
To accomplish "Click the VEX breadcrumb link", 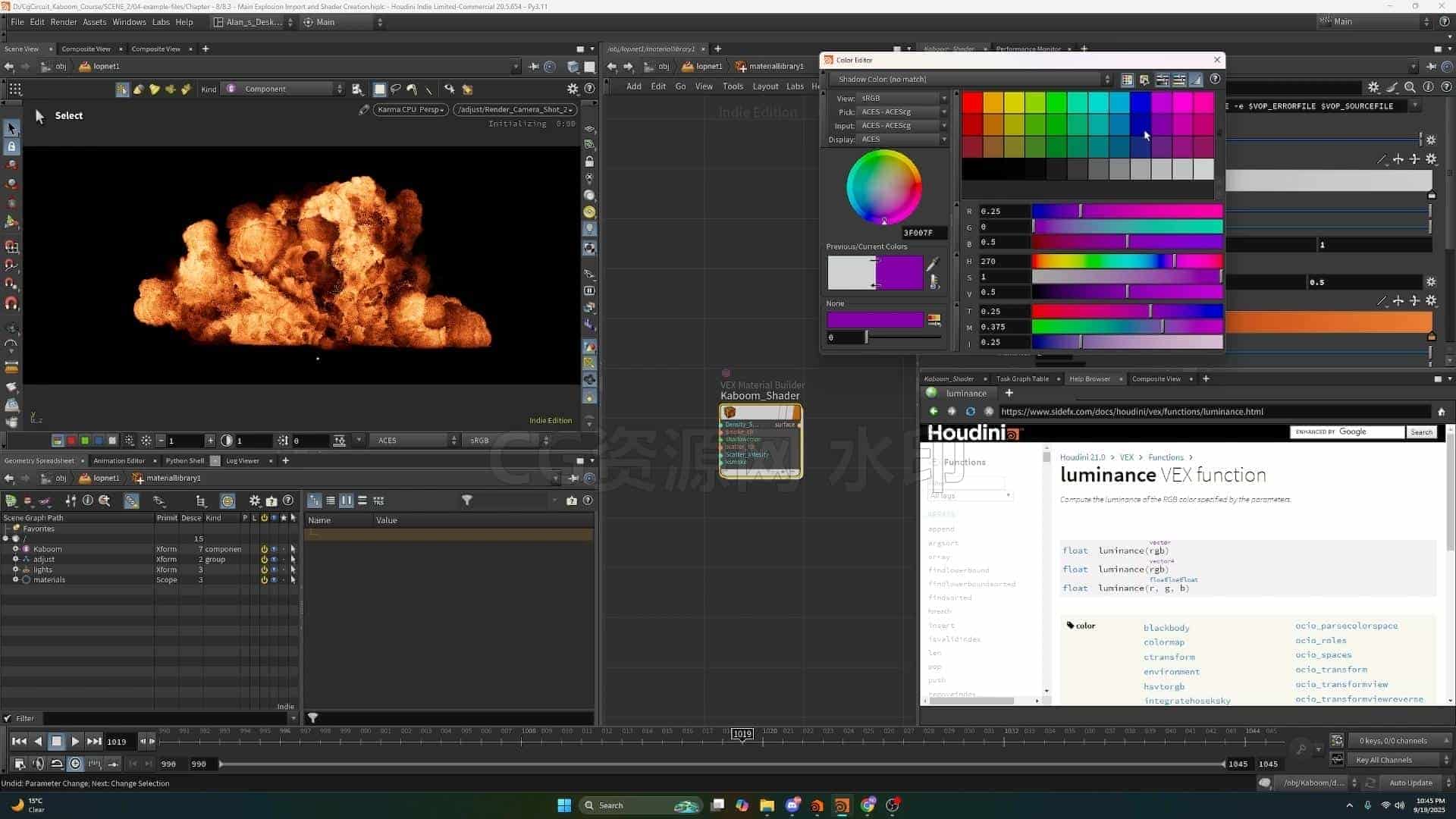I will click(1127, 457).
